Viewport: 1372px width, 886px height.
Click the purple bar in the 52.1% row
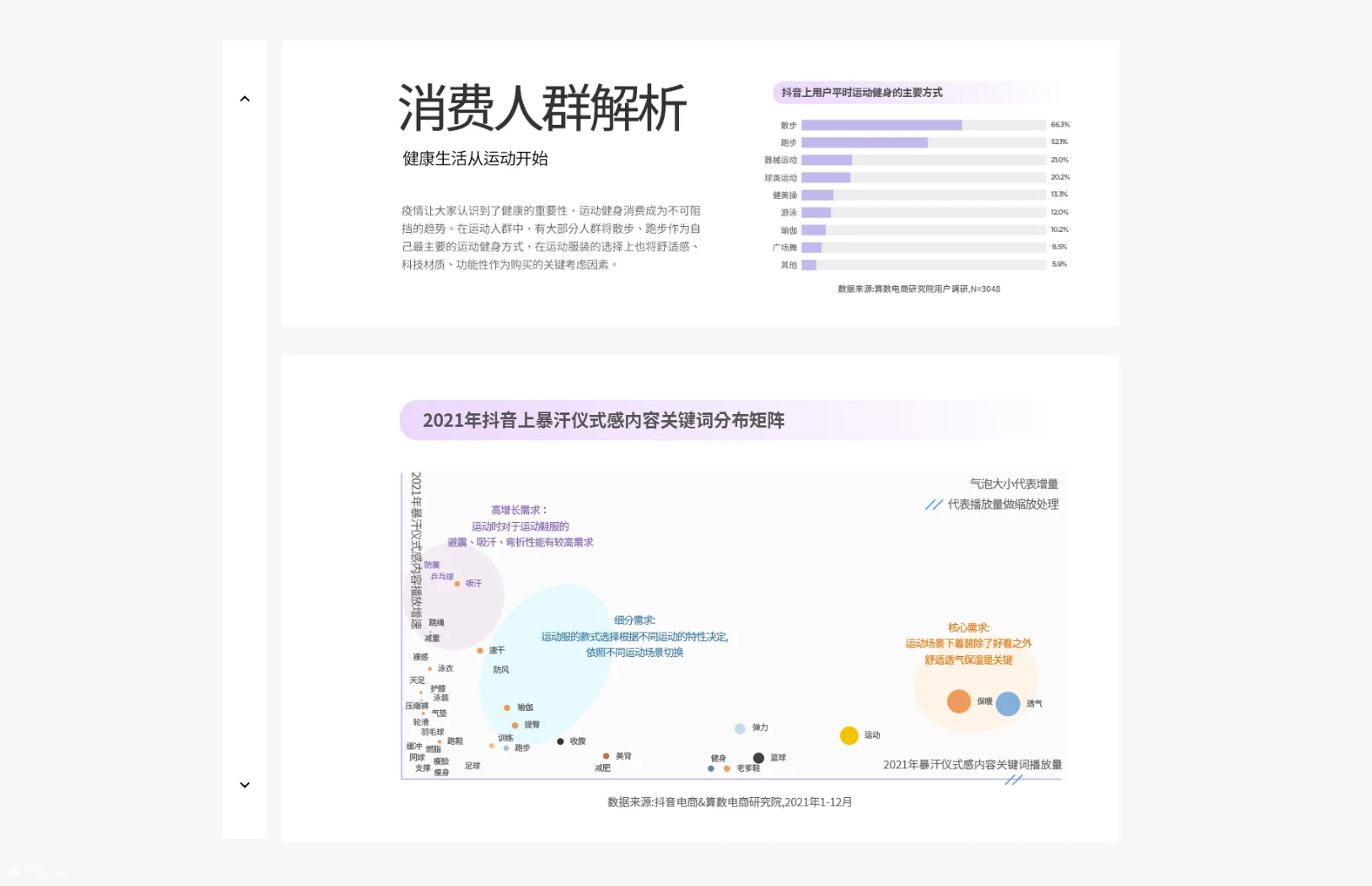[x=864, y=143]
